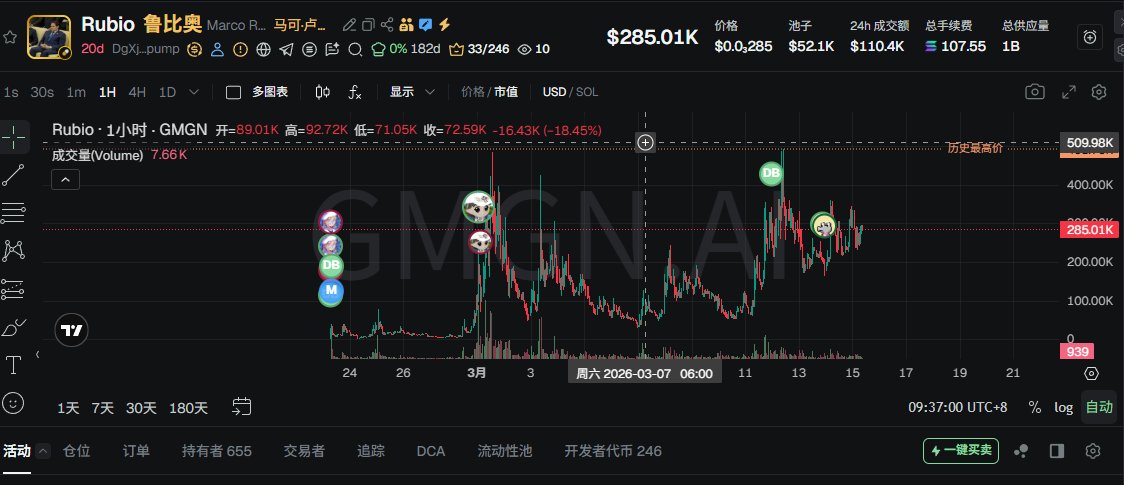
Task: Select the 1m timeframe
Action: coord(76,92)
